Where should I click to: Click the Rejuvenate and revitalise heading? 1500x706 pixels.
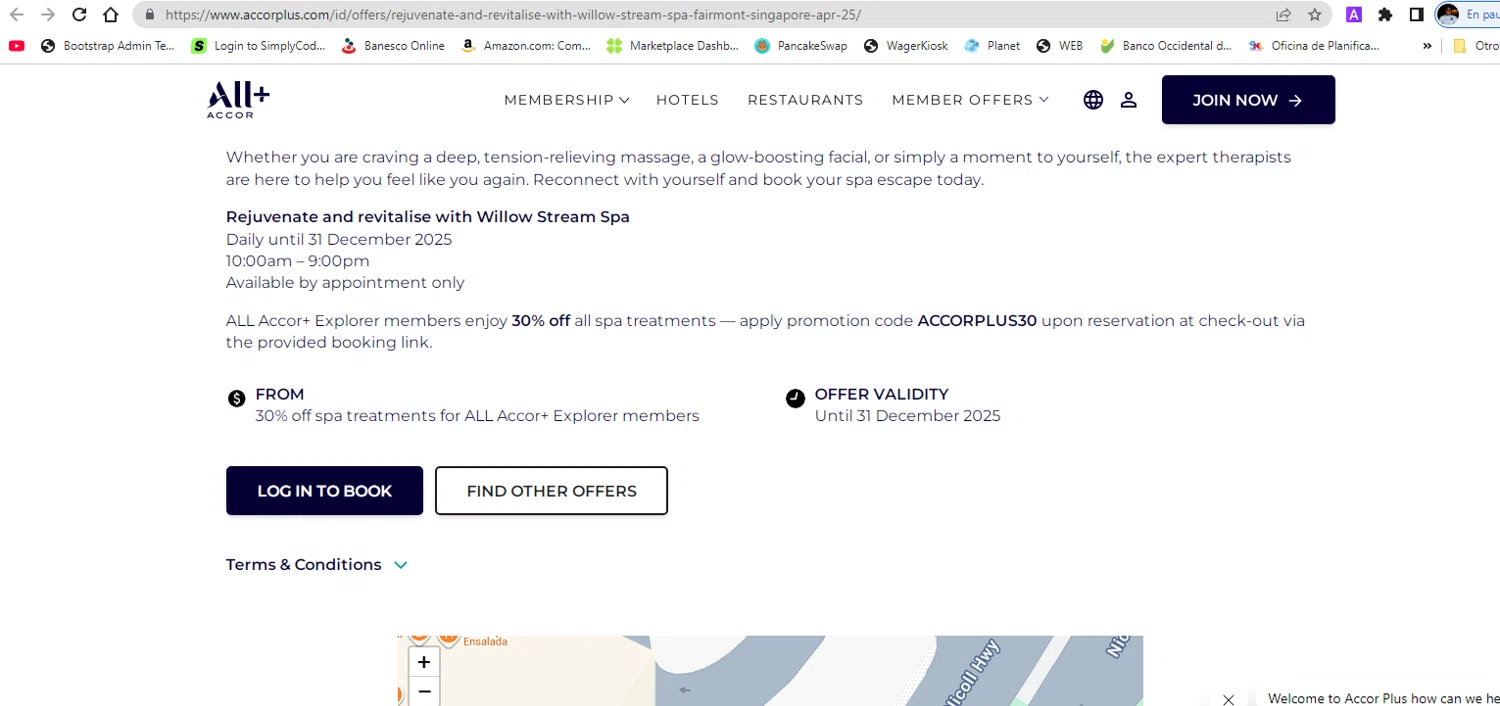point(428,217)
